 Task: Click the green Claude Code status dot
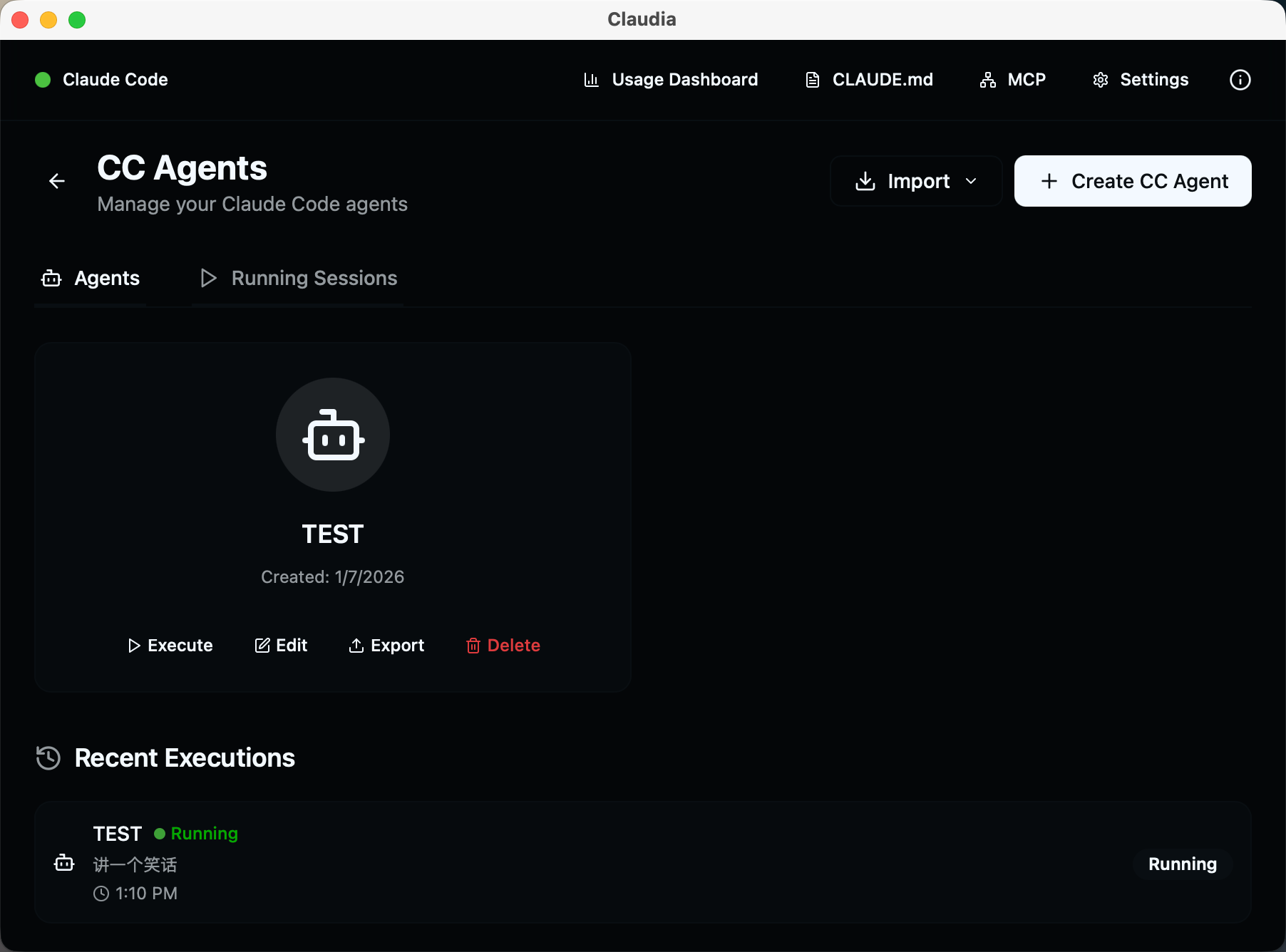[43, 80]
